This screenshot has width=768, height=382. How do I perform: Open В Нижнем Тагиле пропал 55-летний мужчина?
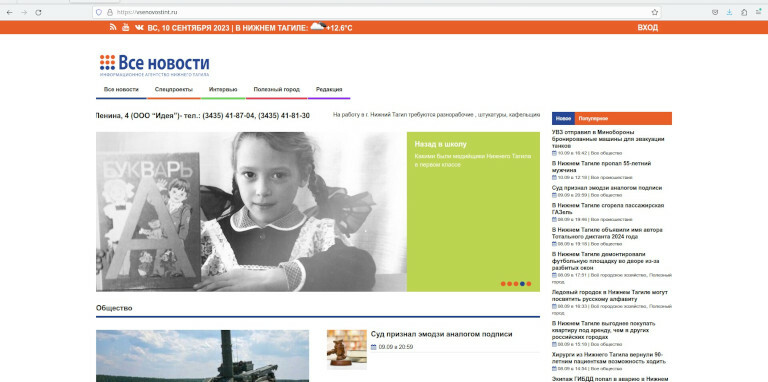(x=601, y=167)
